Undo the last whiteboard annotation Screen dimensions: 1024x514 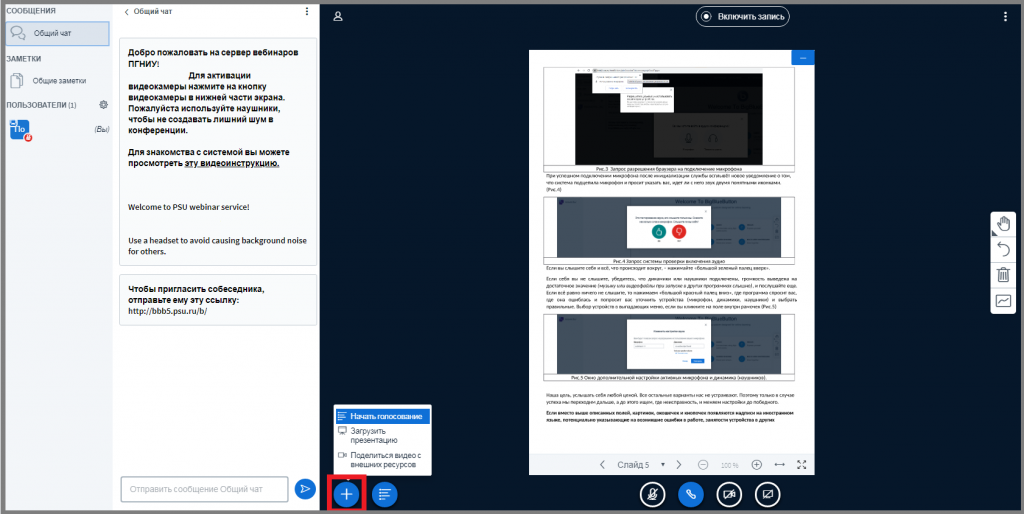pyautogui.click(x=1003, y=249)
